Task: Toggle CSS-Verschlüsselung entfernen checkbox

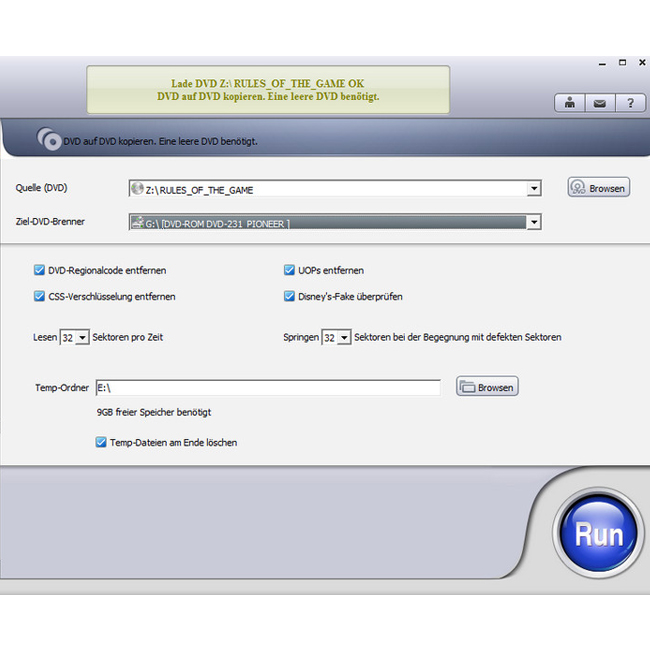Action: [x=39, y=296]
